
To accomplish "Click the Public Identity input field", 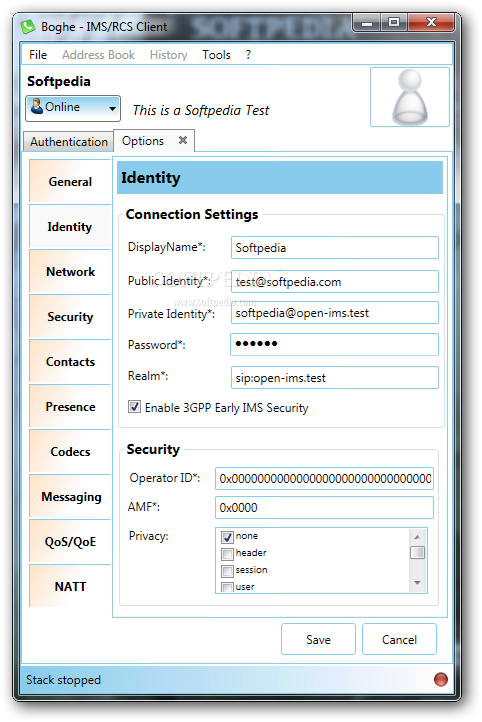I will (x=335, y=281).
